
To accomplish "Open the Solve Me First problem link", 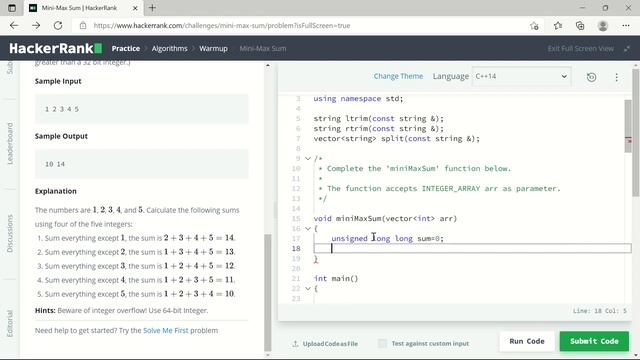I will [166, 330].
